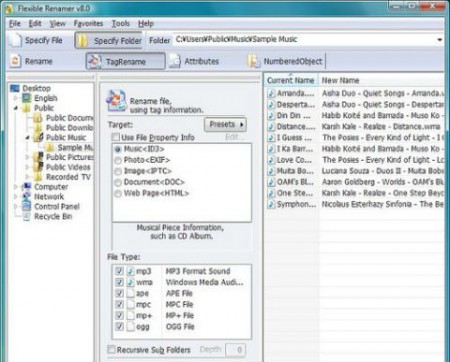Click the Network icon in tree

pos(27,196)
